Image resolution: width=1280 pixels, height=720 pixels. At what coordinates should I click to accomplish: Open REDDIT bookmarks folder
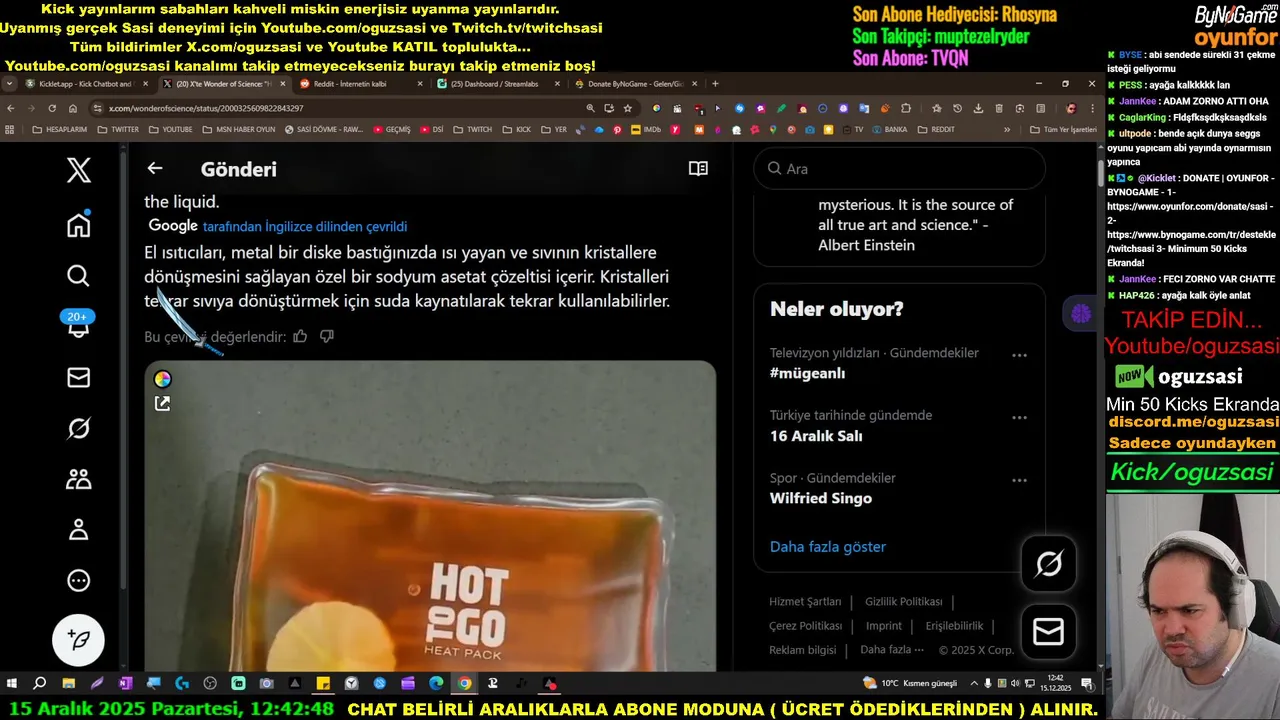click(x=935, y=129)
